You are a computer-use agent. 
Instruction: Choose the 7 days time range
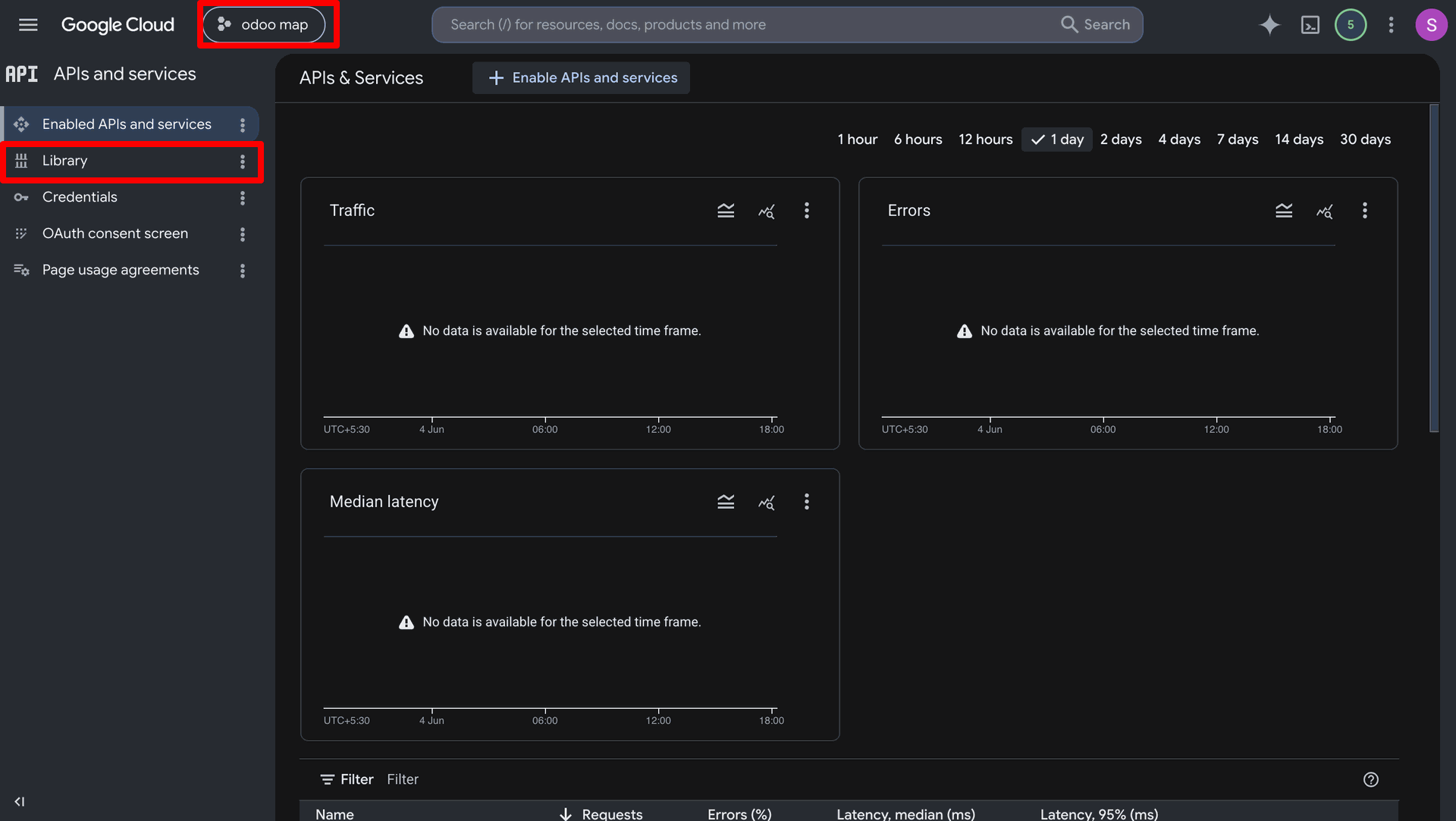pos(1237,139)
